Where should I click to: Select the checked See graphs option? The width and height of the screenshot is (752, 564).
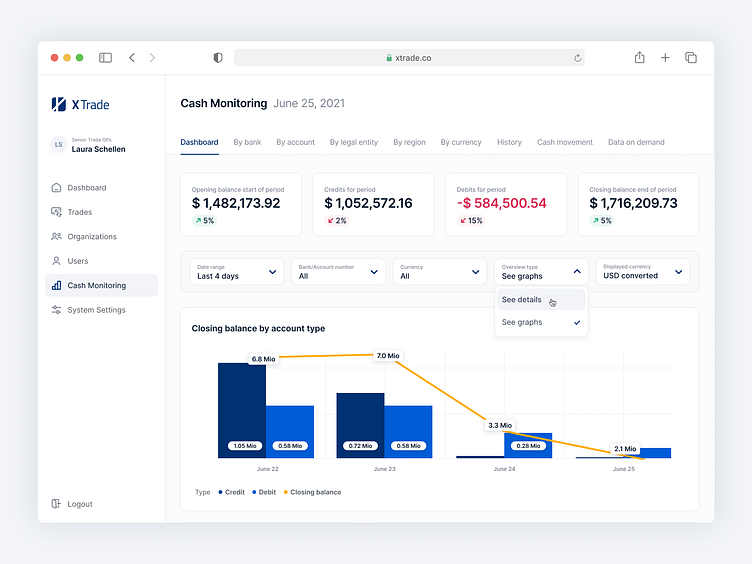[x=541, y=322]
